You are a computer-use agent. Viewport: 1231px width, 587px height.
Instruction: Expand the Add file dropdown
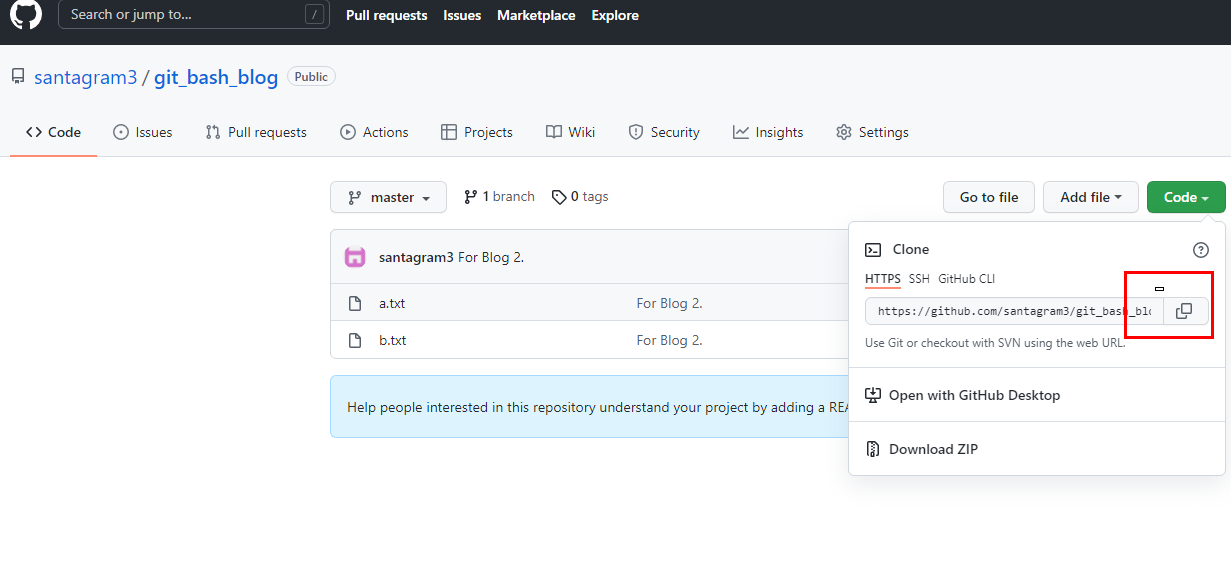(x=1091, y=197)
